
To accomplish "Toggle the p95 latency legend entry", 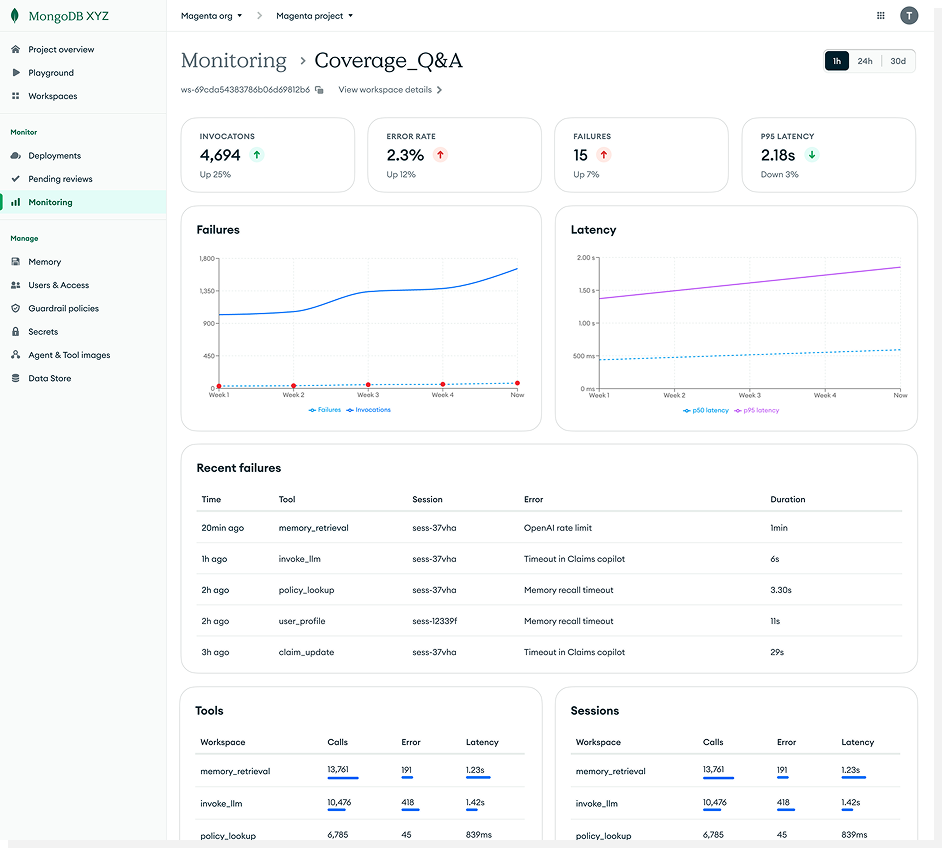I will pos(756,411).
